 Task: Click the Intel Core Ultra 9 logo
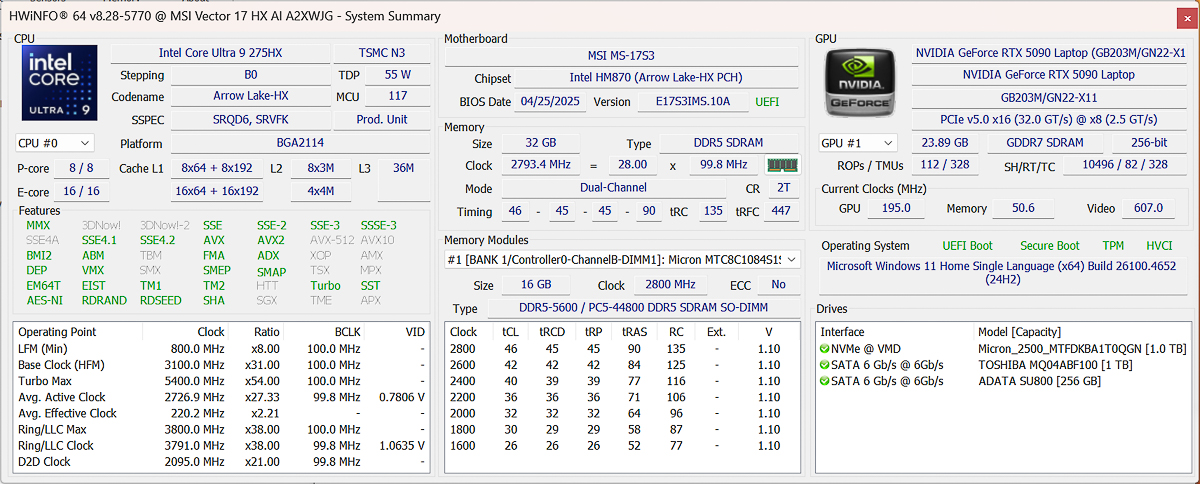pyautogui.click(x=61, y=84)
